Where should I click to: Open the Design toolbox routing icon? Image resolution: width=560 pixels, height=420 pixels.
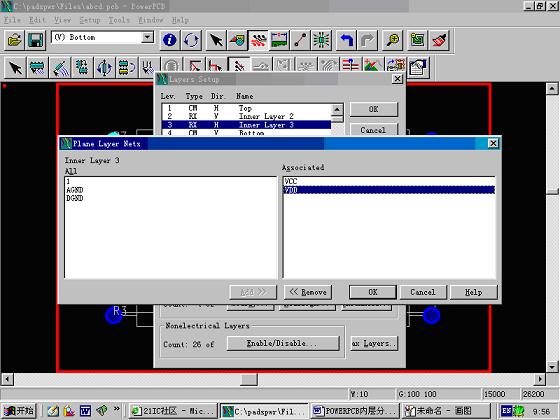point(258,40)
